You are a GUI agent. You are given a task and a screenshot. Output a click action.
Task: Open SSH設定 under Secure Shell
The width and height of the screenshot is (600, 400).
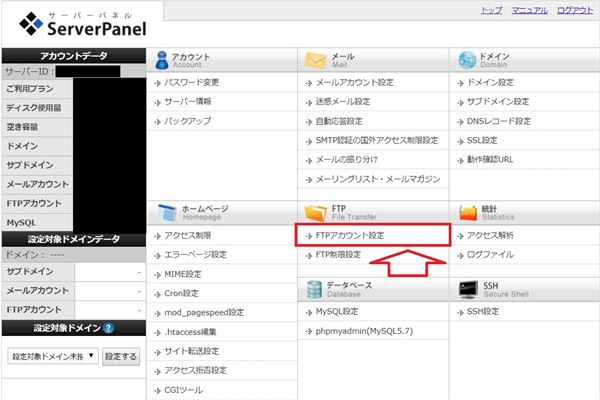point(483,312)
